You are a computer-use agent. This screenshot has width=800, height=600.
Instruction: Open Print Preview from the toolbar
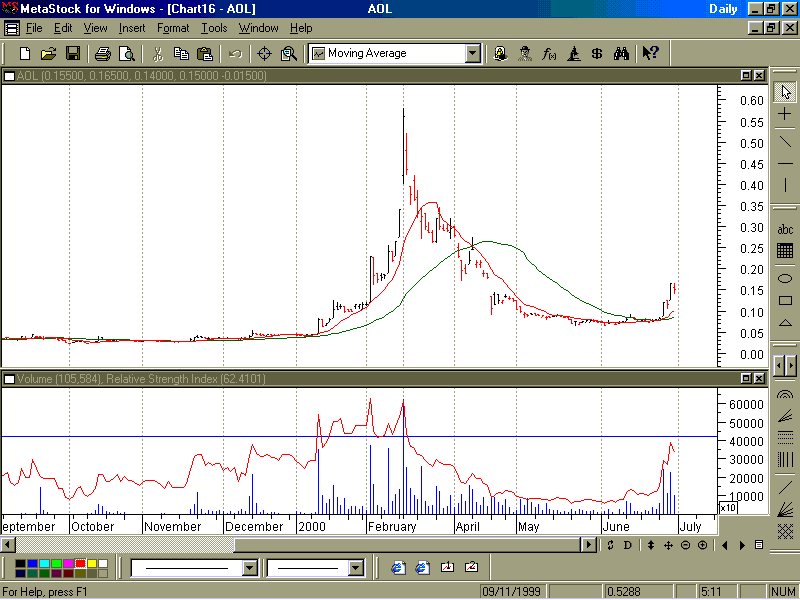tap(127, 54)
